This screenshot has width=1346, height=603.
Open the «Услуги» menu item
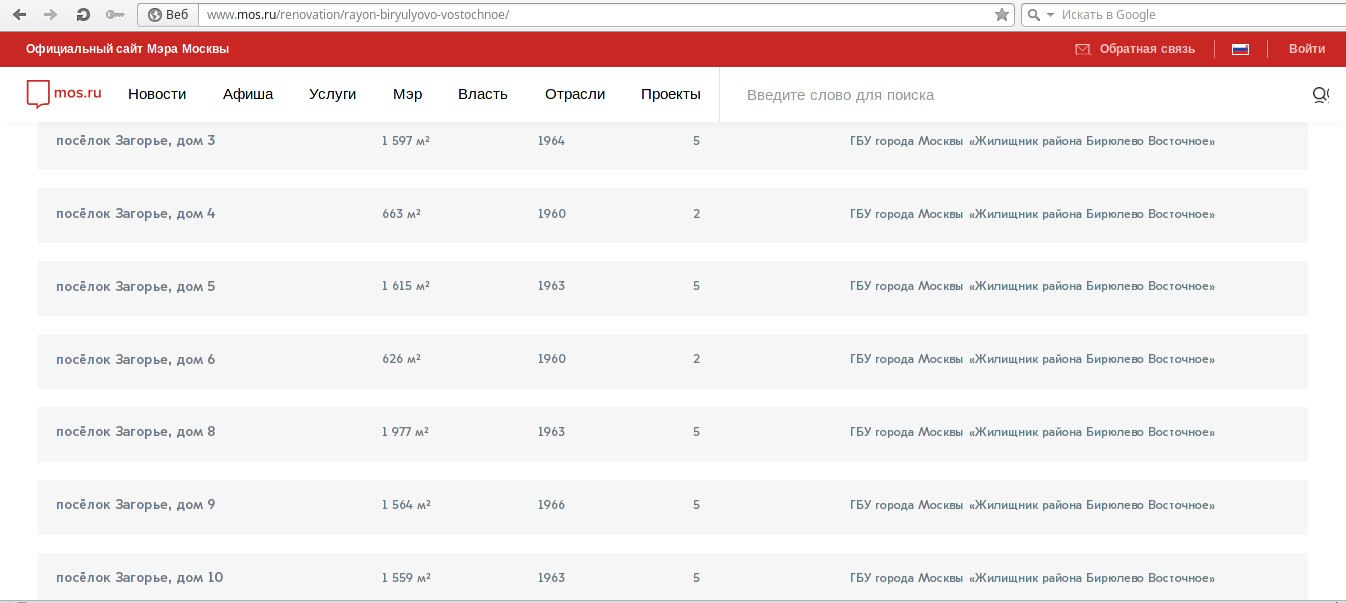pos(333,94)
